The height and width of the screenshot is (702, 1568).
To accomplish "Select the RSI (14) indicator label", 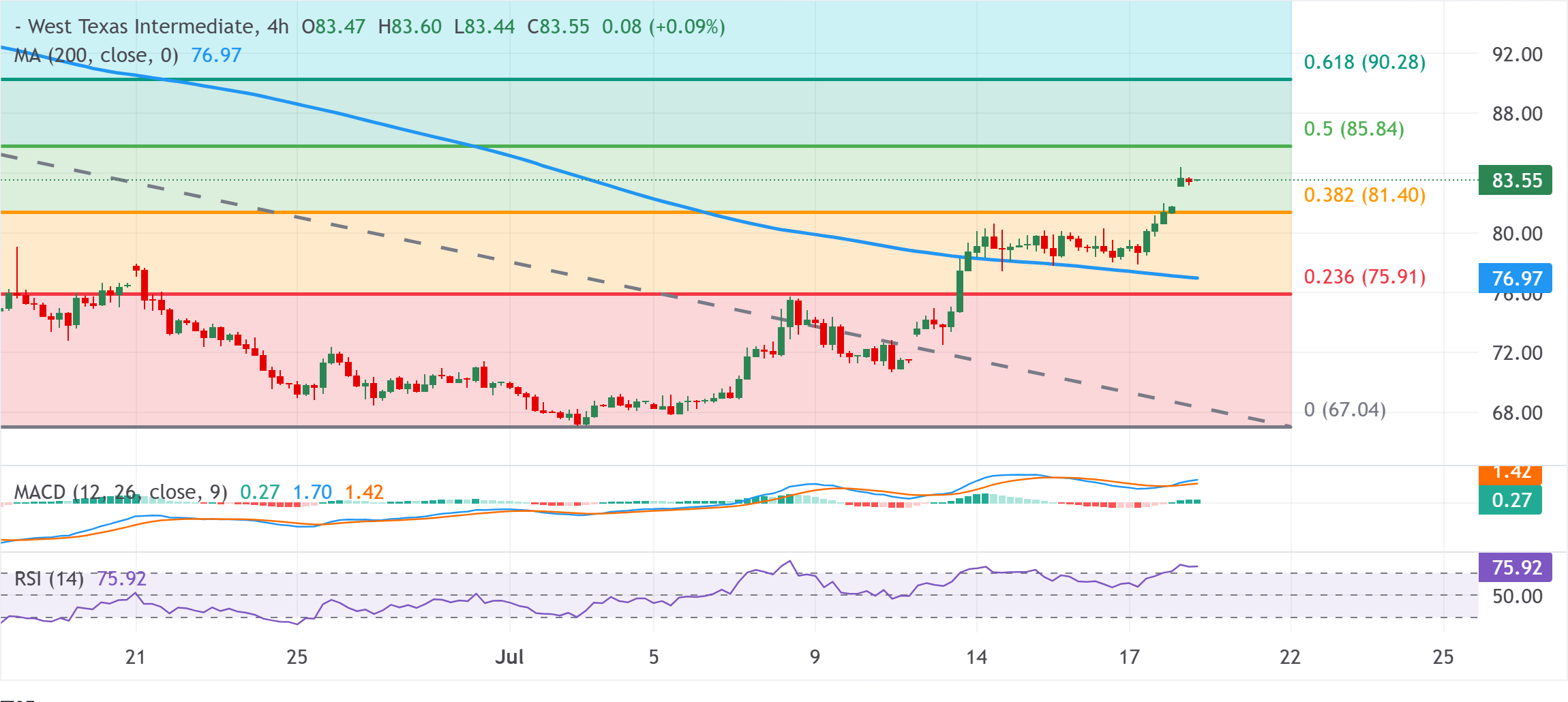I will coord(49,579).
